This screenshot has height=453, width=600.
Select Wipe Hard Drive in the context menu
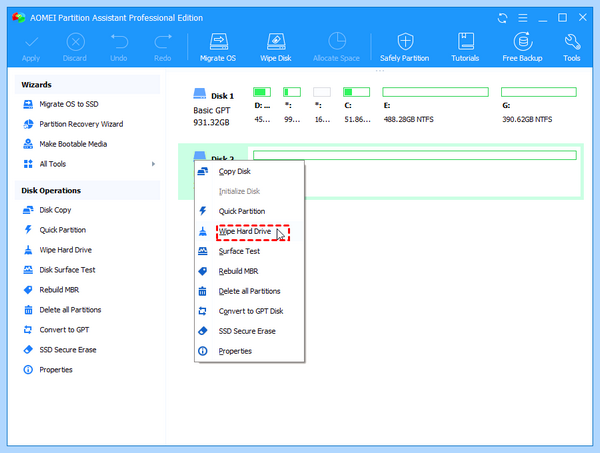coord(249,231)
